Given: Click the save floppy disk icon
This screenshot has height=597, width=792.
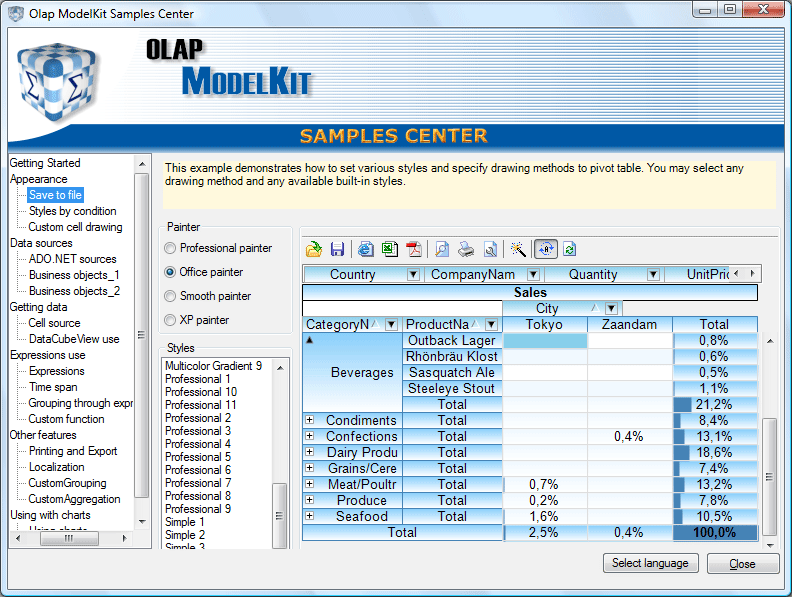Looking at the screenshot, I should [x=337, y=249].
